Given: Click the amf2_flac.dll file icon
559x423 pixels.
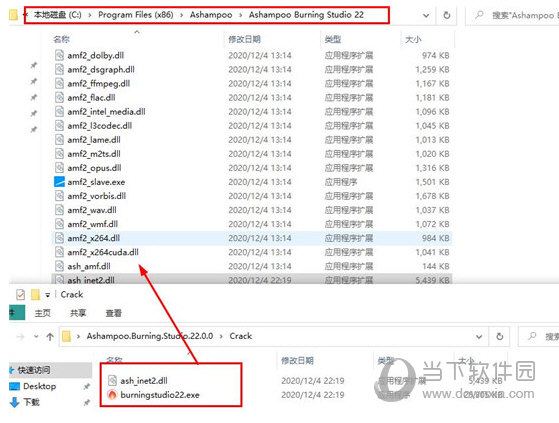Looking at the screenshot, I should tap(59, 97).
